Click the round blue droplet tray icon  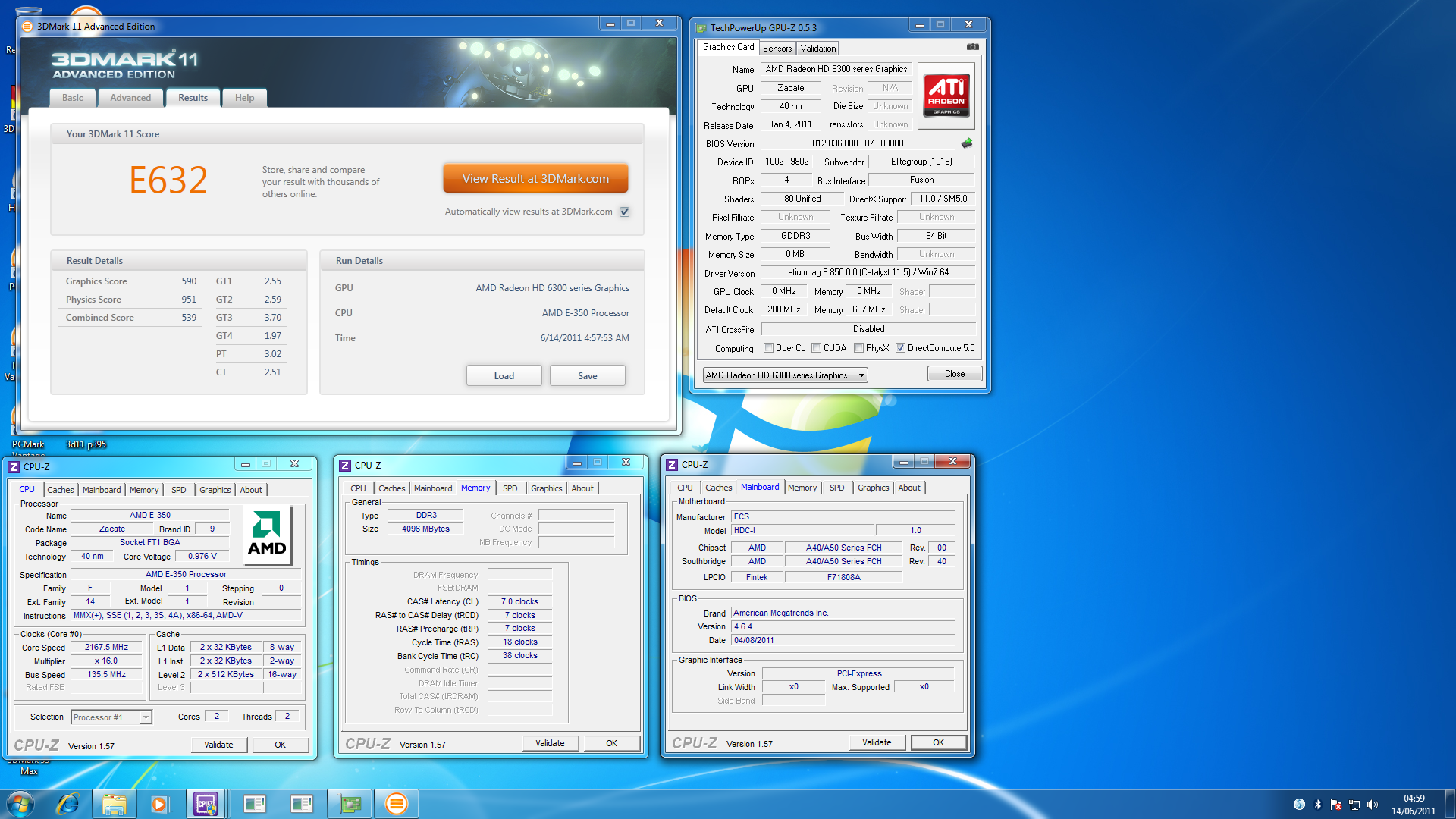[1299, 805]
